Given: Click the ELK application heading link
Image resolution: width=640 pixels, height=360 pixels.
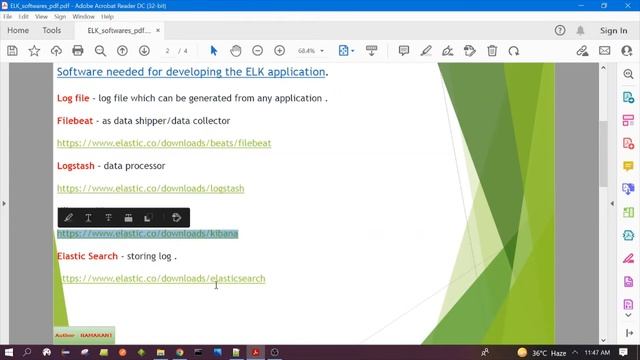Looking at the screenshot, I should pyautogui.click(x=191, y=72).
